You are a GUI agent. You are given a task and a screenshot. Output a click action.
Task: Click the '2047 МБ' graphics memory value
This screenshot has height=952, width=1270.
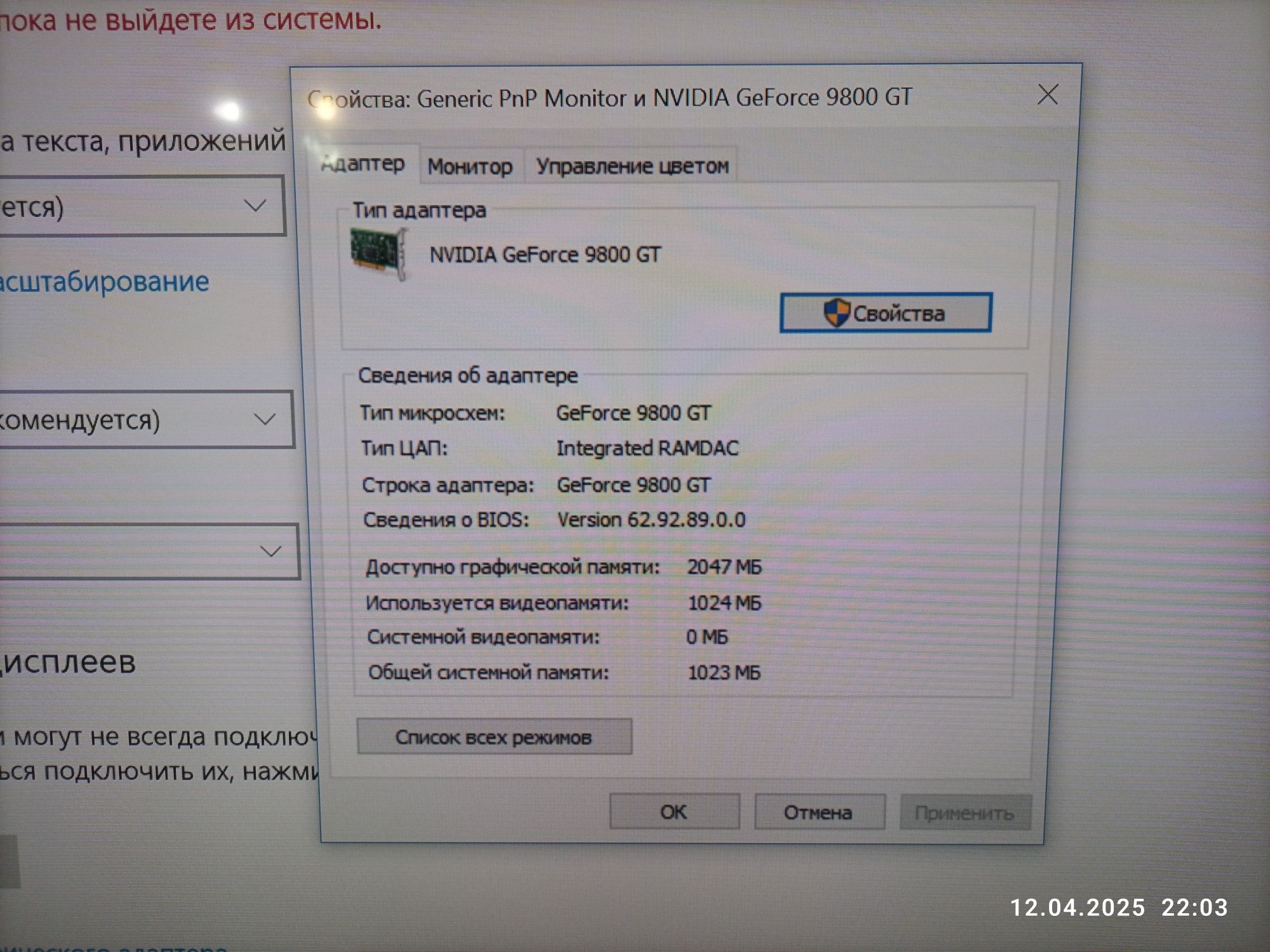click(725, 567)
